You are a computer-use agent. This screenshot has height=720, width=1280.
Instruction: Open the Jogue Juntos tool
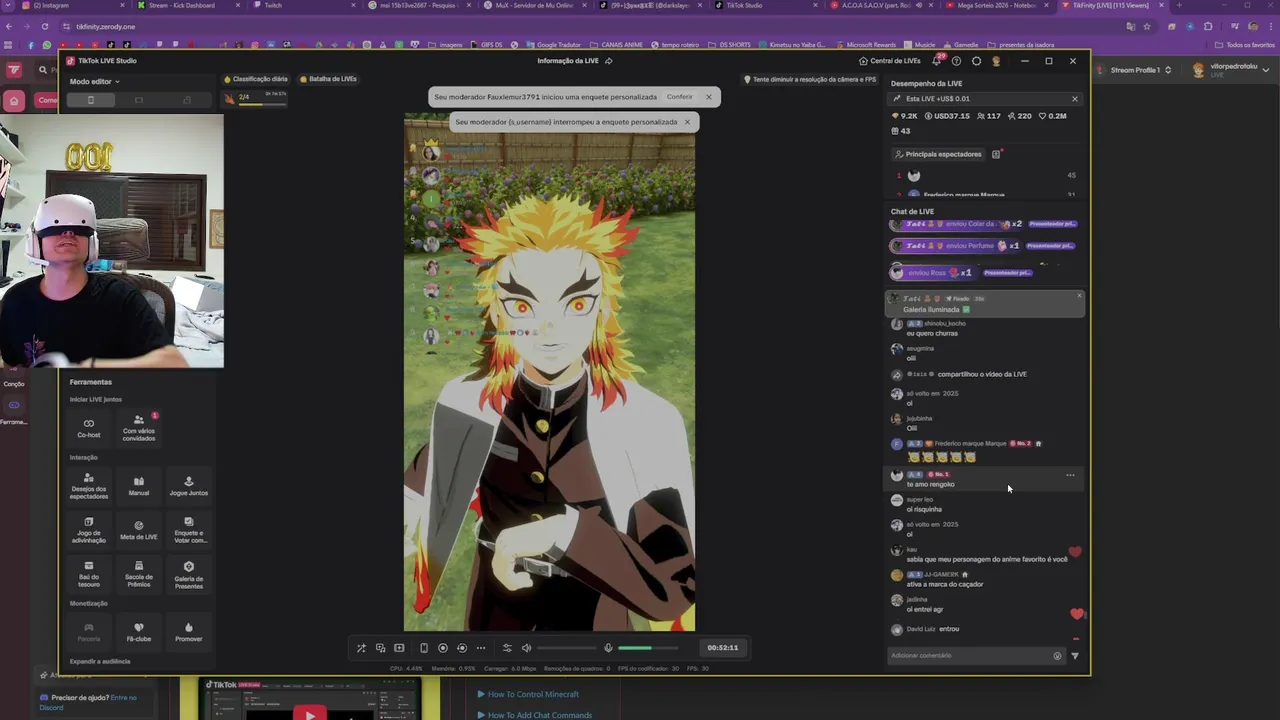189,486
